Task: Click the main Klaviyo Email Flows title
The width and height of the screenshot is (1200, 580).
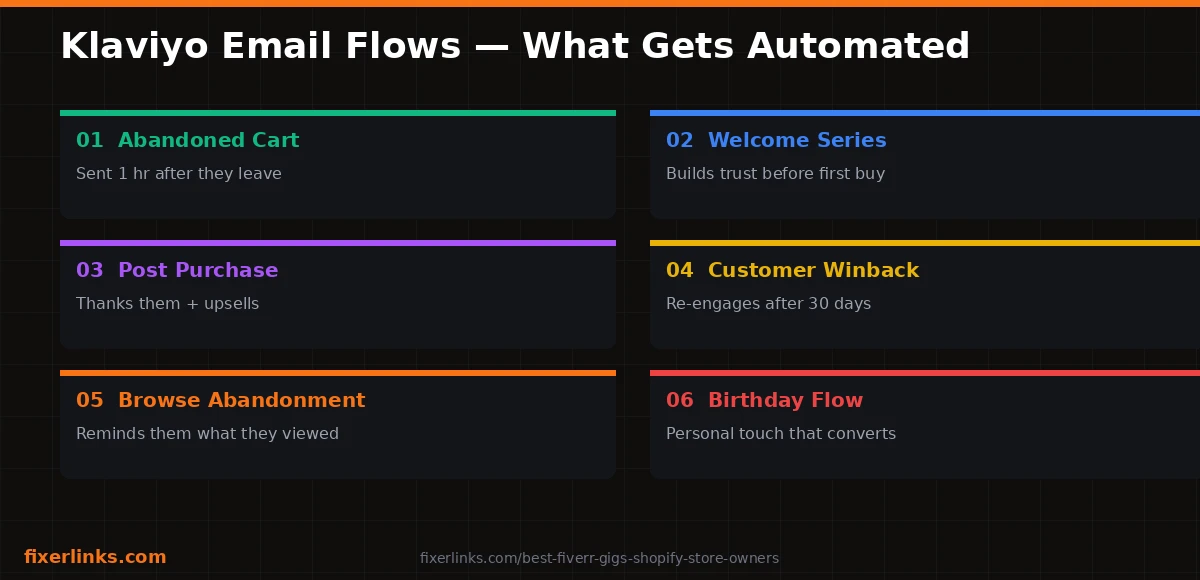Action: tap(515, 47)
